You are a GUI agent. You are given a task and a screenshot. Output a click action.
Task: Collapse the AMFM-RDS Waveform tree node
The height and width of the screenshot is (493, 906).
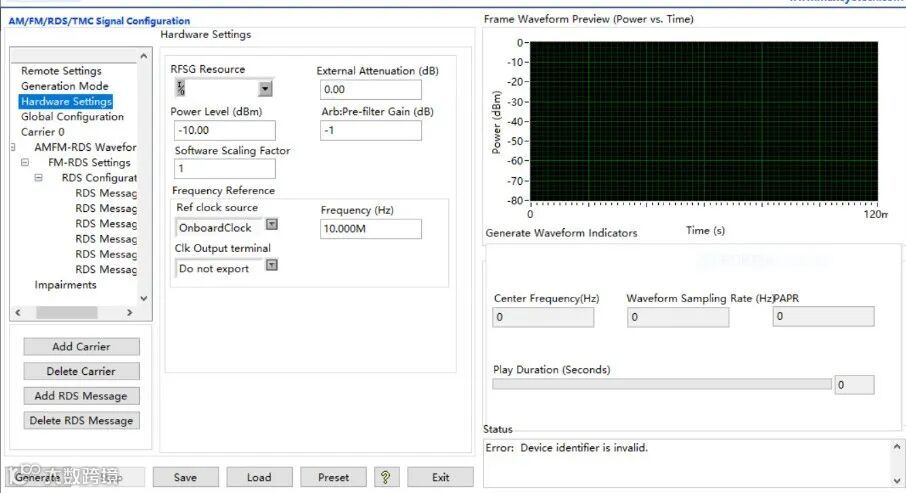coord(13,147)
